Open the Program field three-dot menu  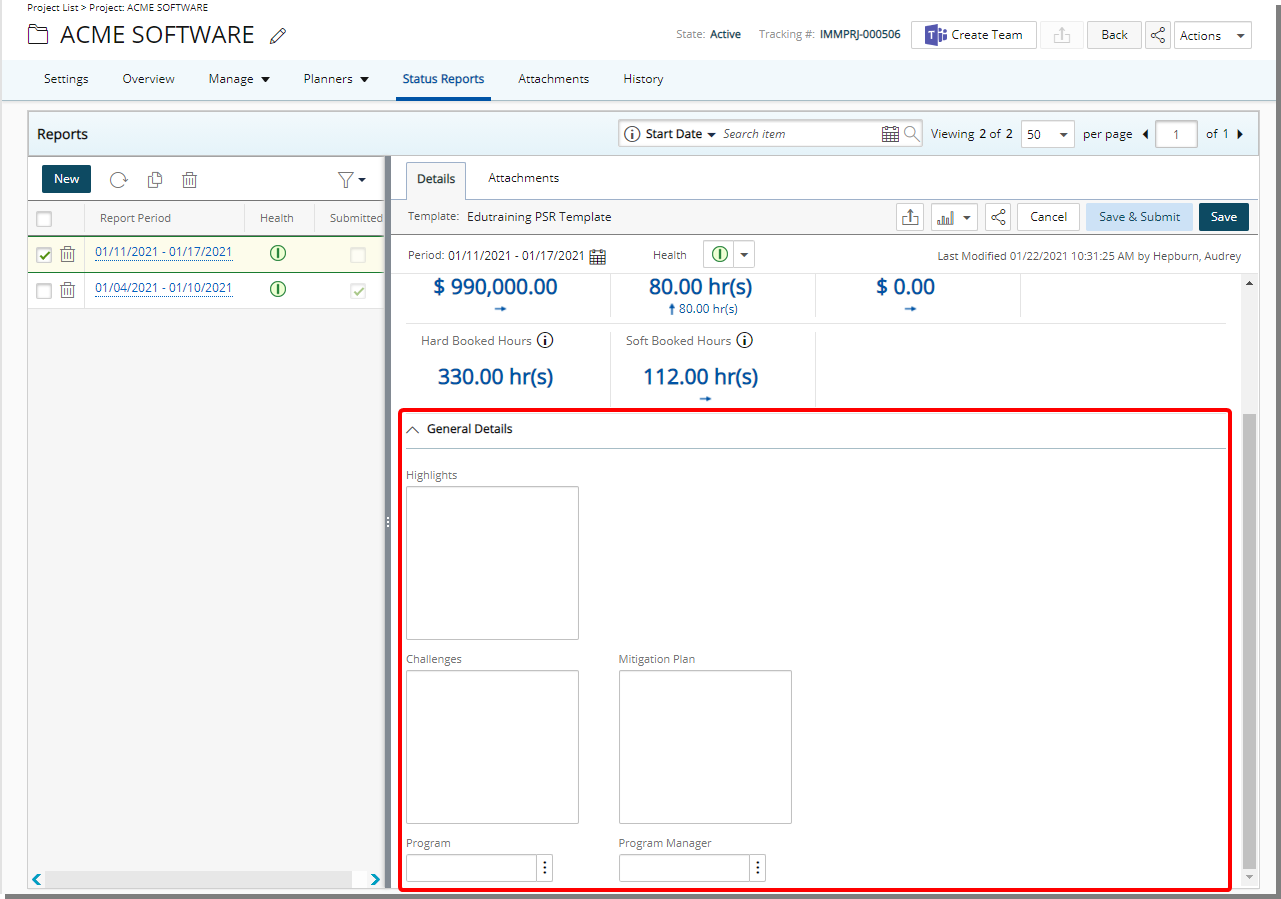(x=544, y=868)
